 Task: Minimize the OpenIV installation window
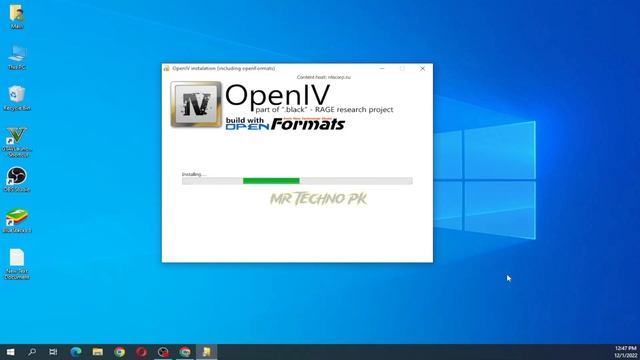click(382, 69)
